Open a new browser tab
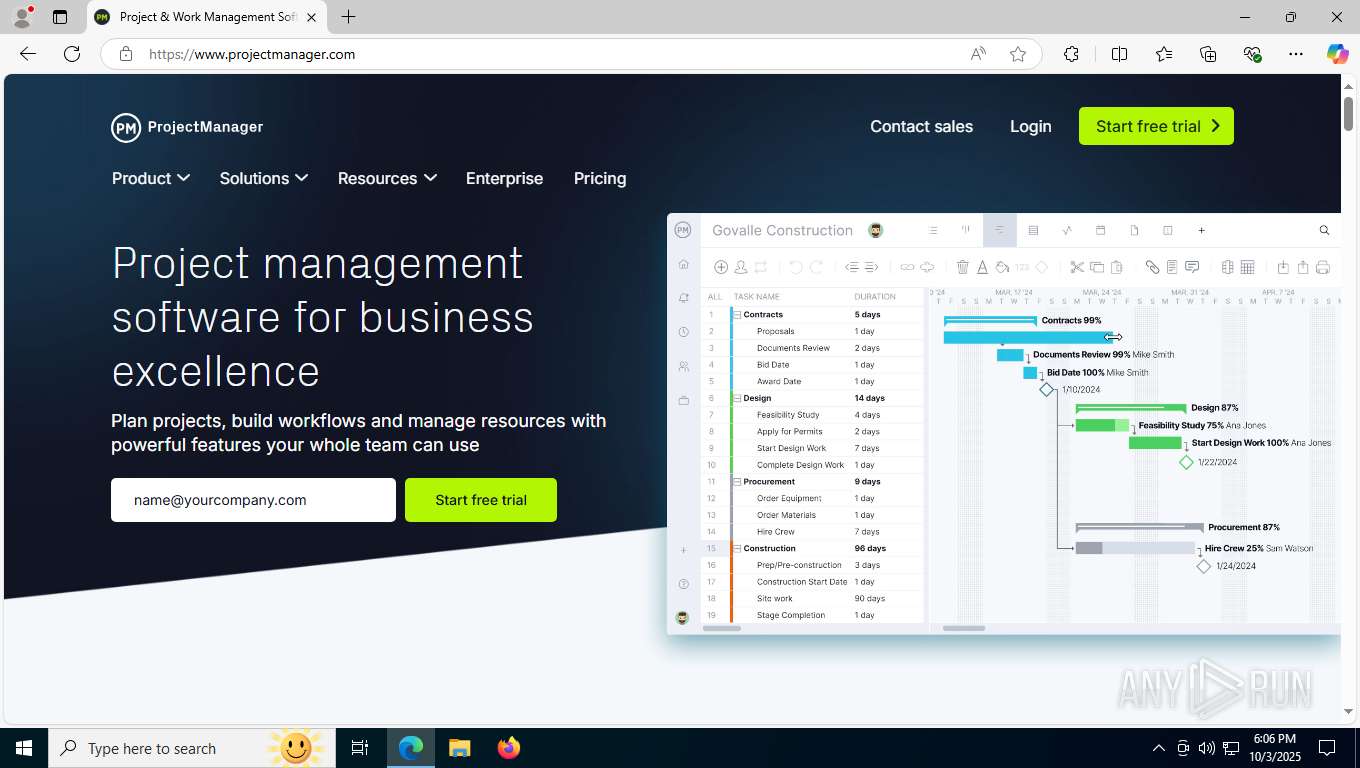Image resolution: width=1360 pixels, height=768 pixels. pos(348,17)
